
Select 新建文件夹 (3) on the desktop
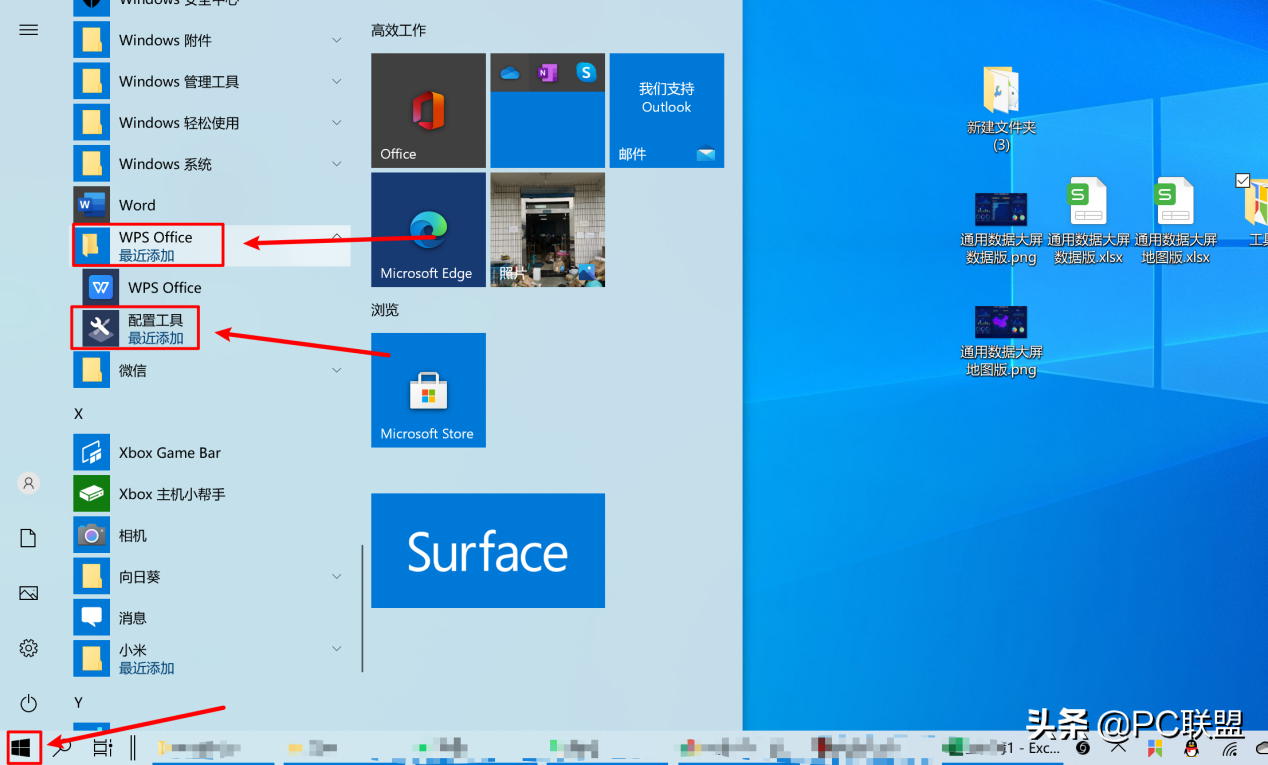point(1001,108)
